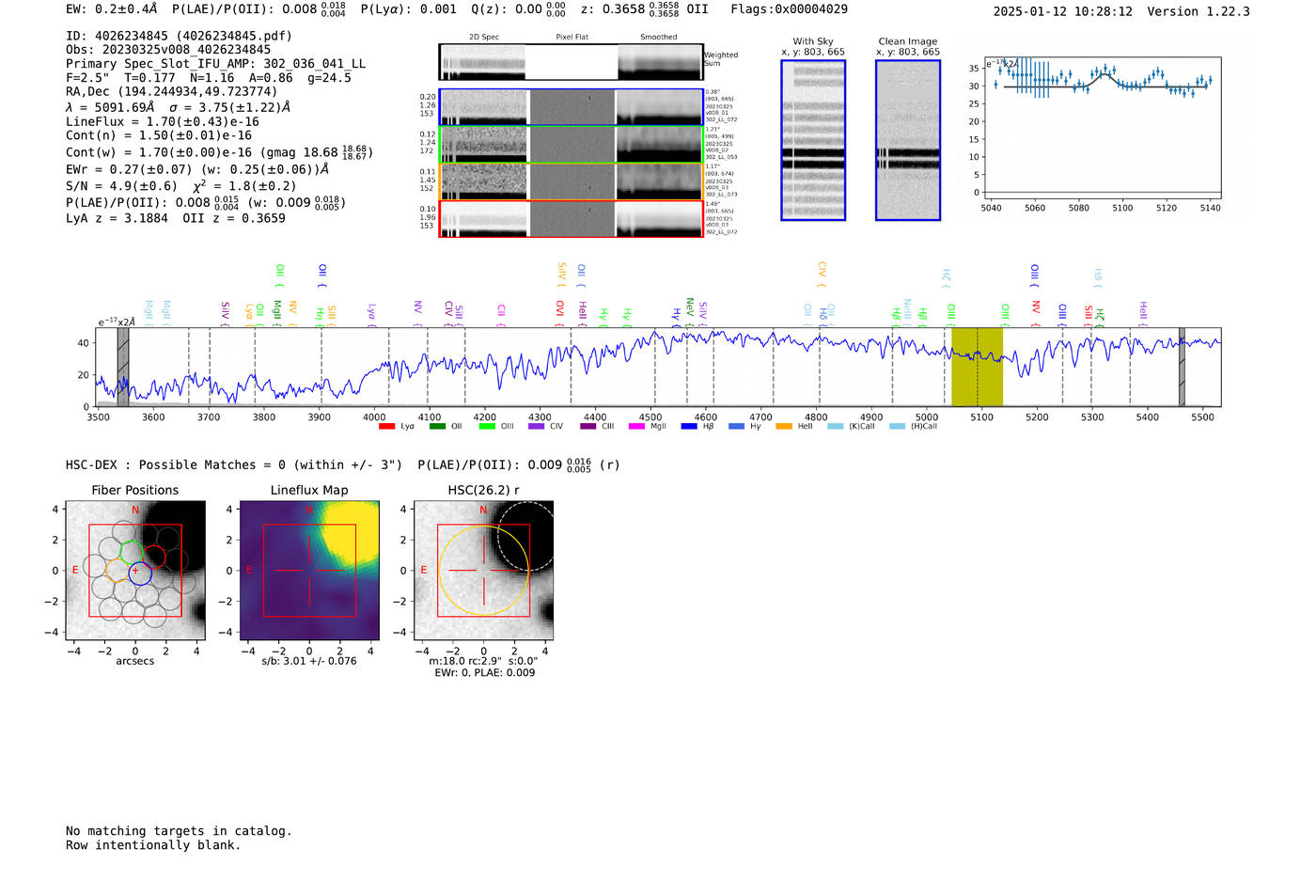1316x896 pixels.
Task: Click the 2D Spec column header
Action: click(484, 38)
